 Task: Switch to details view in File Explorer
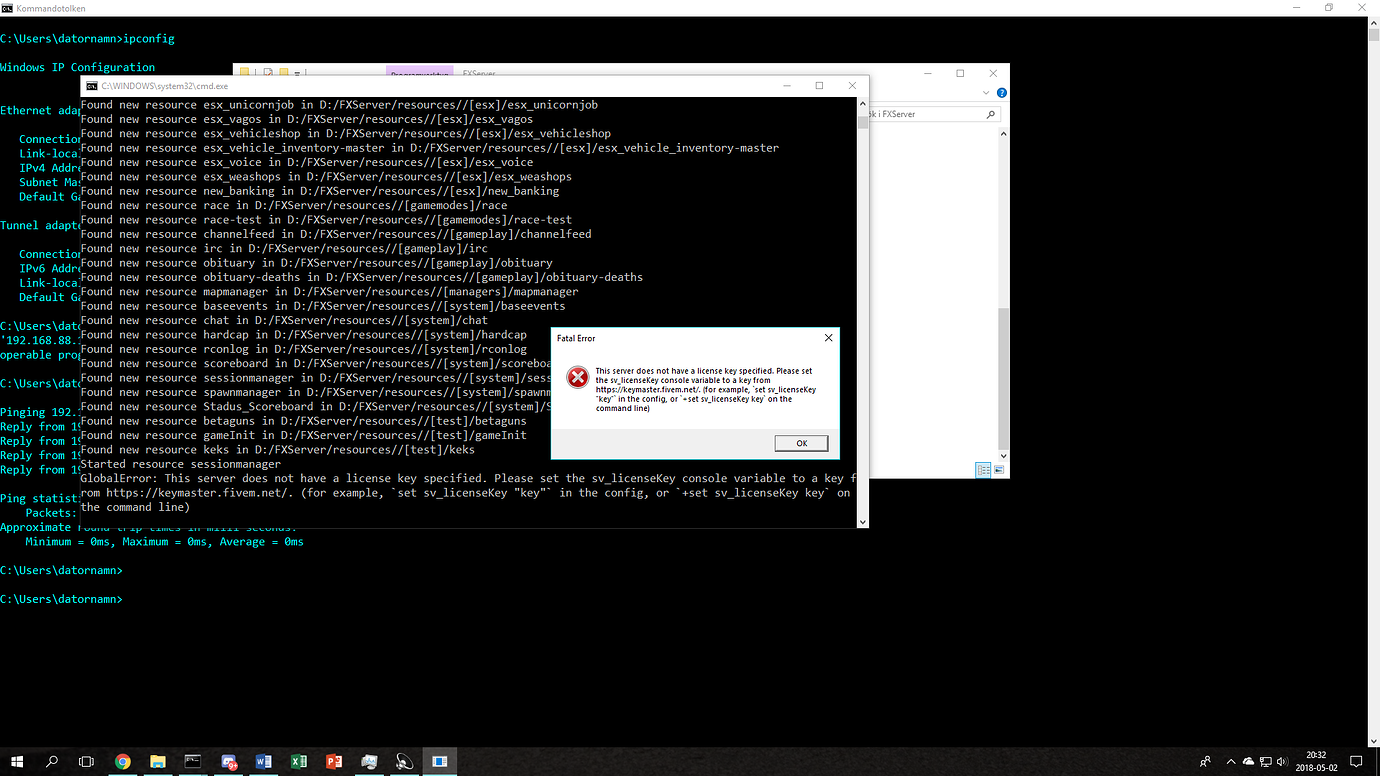tap(983, 468)
